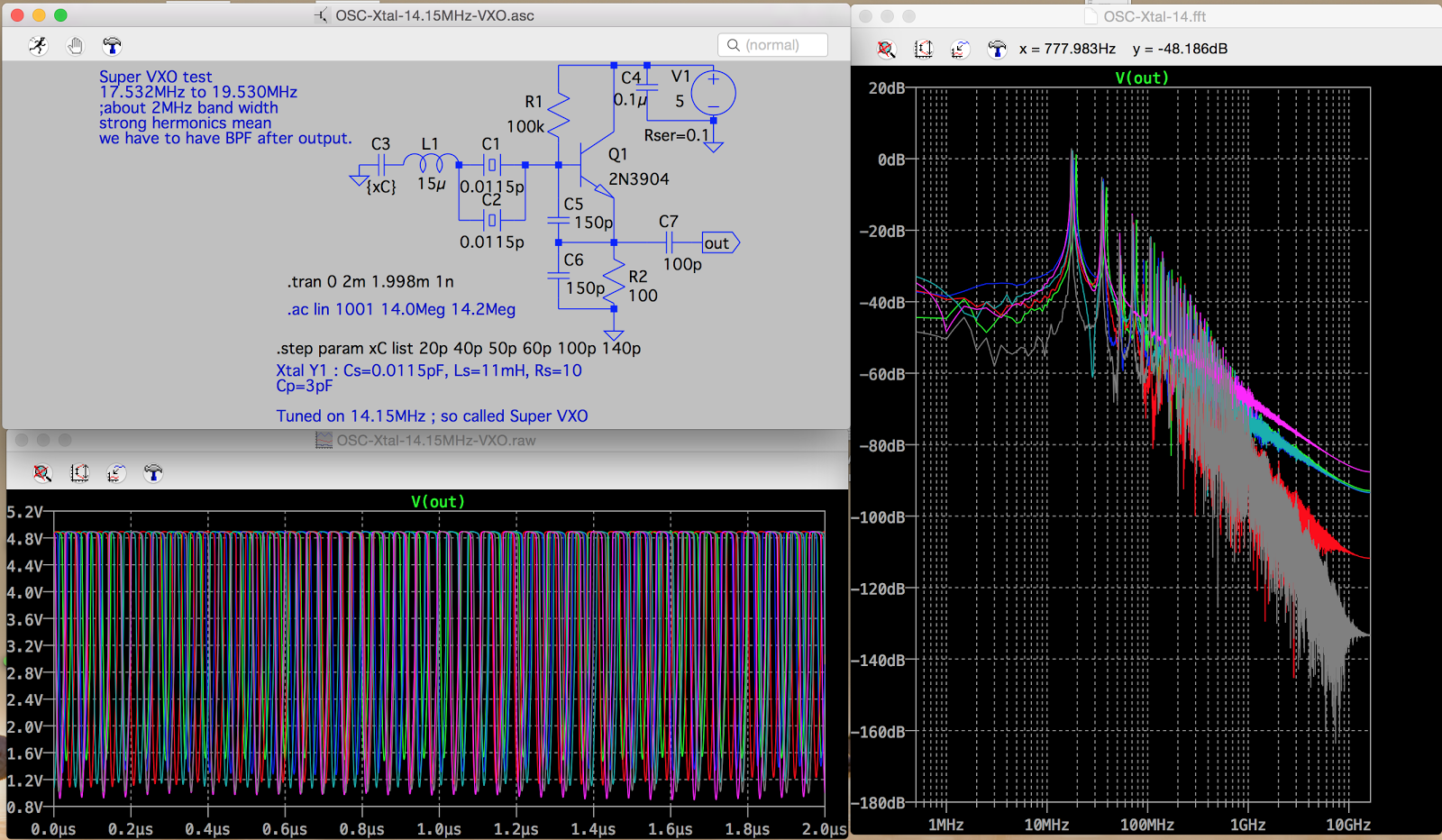Click the V(out) trace label in the FFT plot
Screen dimensions: 1442x840
point(1143,78)
